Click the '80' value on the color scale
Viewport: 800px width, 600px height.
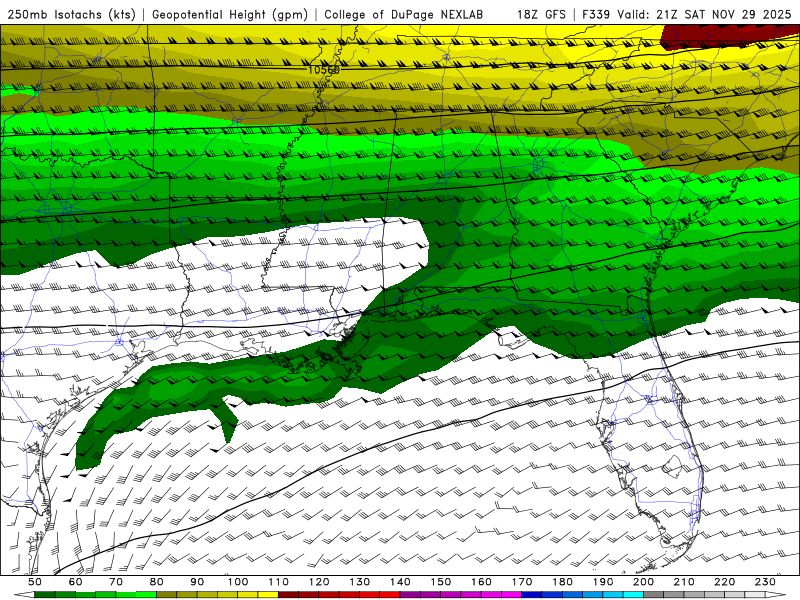157,582
